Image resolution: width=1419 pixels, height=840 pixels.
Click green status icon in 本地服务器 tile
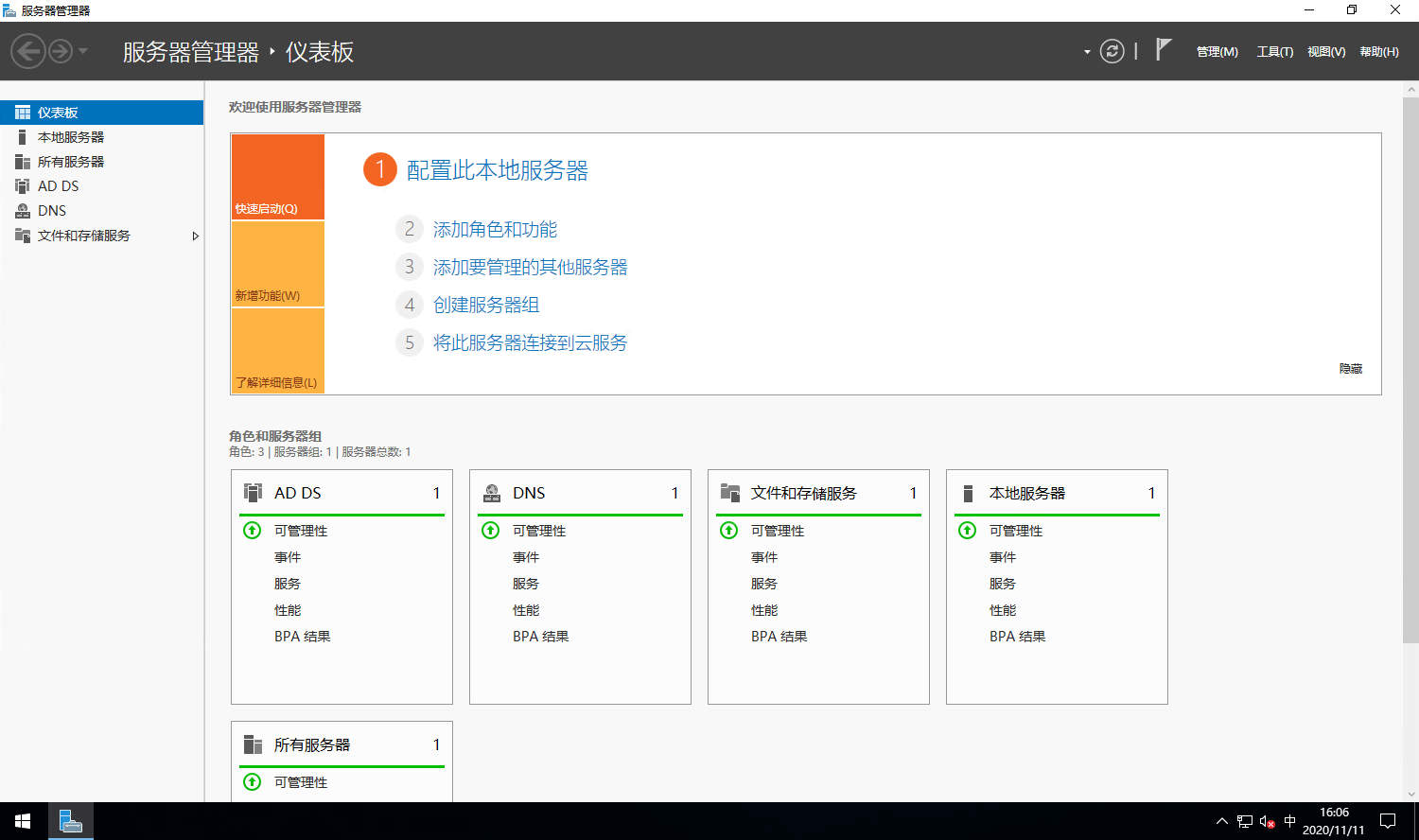pos(967,530)
